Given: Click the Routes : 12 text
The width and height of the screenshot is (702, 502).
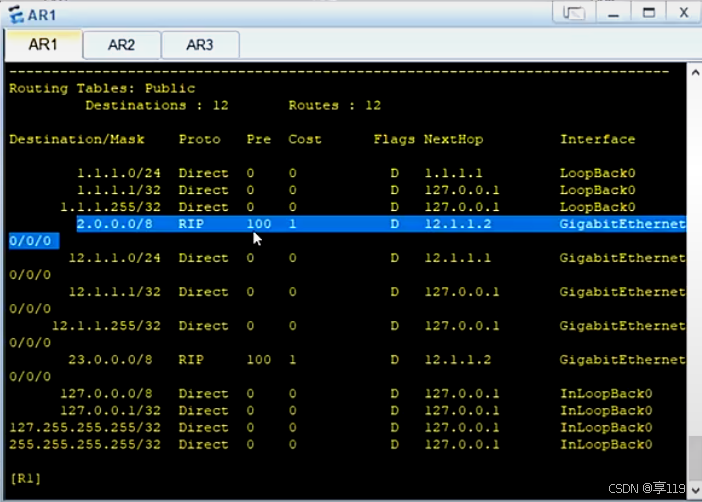Looking at the screenshot, I should (x=334, y=106).
